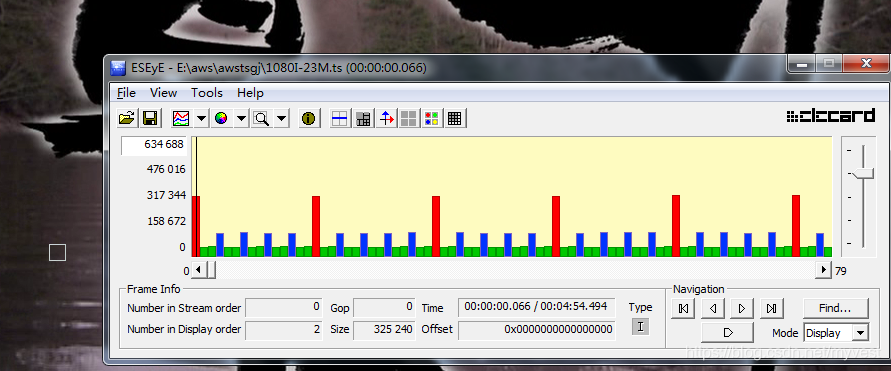Open a file with the folder icon
The image size is (891, 371).
pos(127,118)
